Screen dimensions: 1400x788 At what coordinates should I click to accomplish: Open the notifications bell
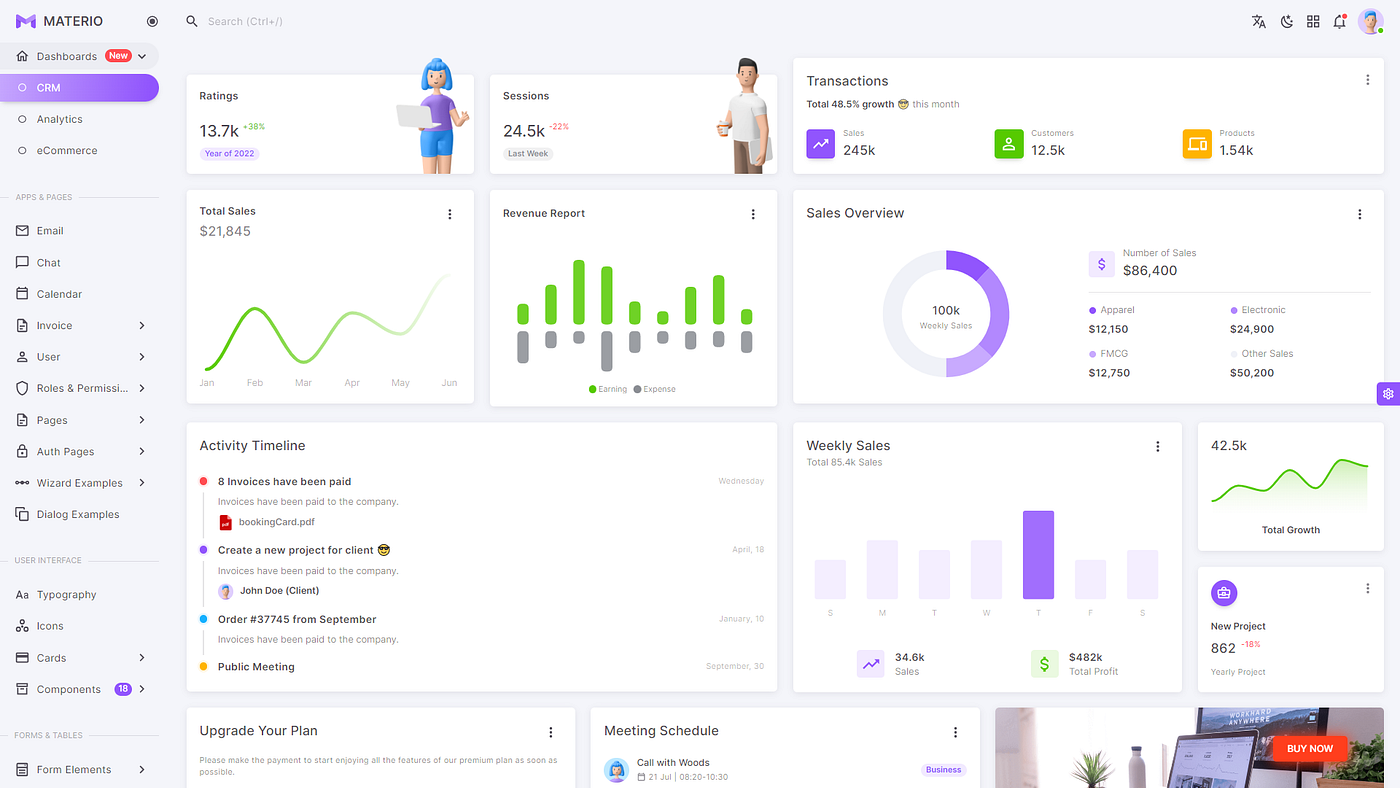1340,21
